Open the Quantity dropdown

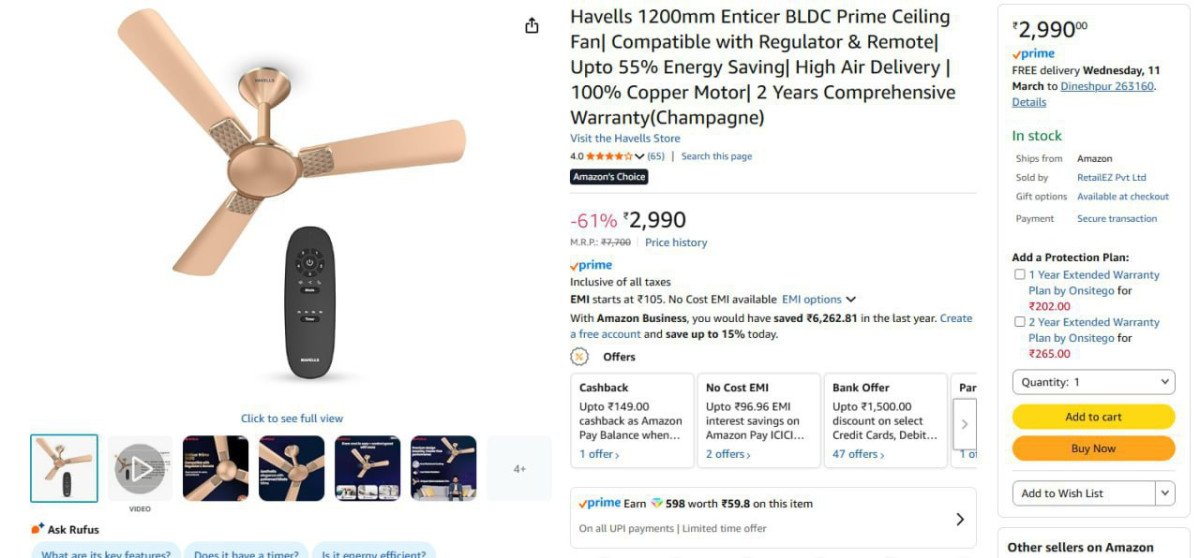pyautogui.click(x=1093, y=382)
